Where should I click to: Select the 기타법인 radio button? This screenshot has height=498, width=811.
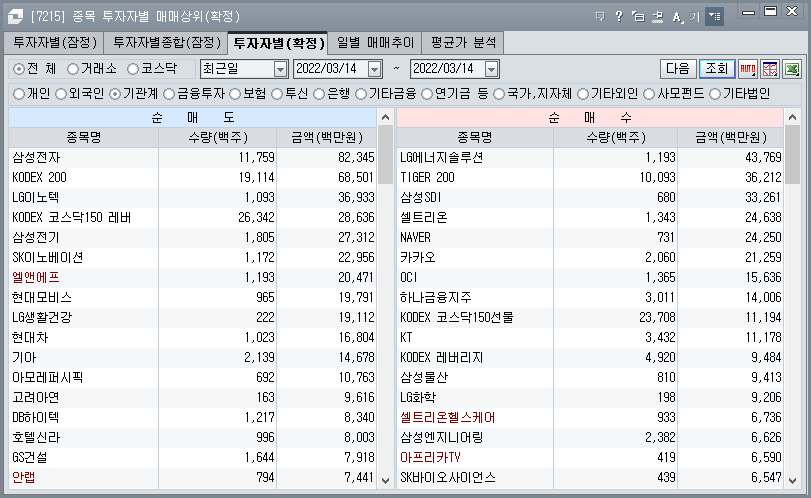pyautogui.click(x=715, y=94)
